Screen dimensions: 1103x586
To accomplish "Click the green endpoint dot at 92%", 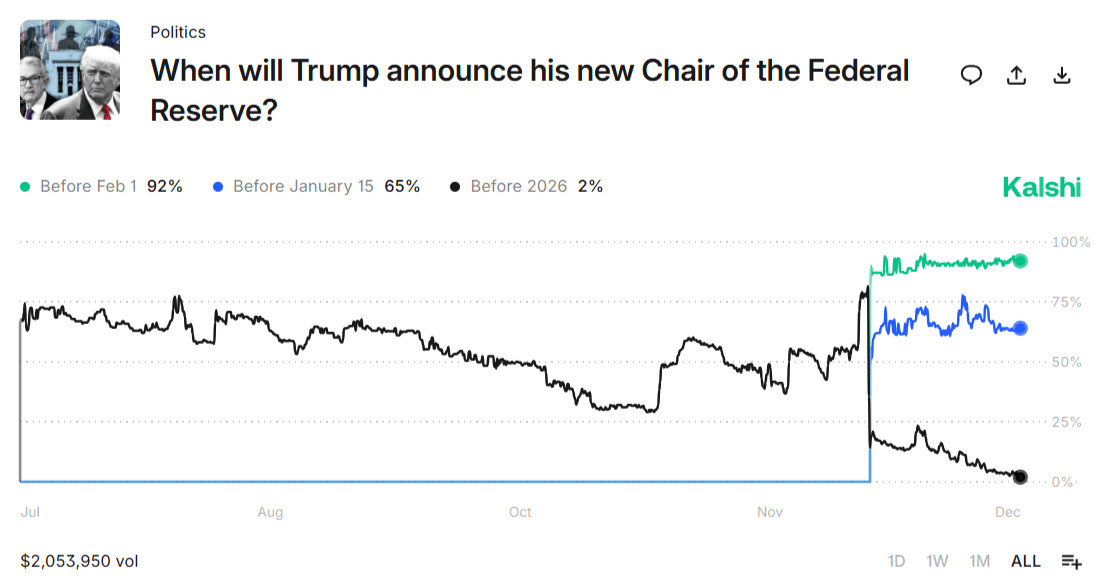I will [1020, 261].
